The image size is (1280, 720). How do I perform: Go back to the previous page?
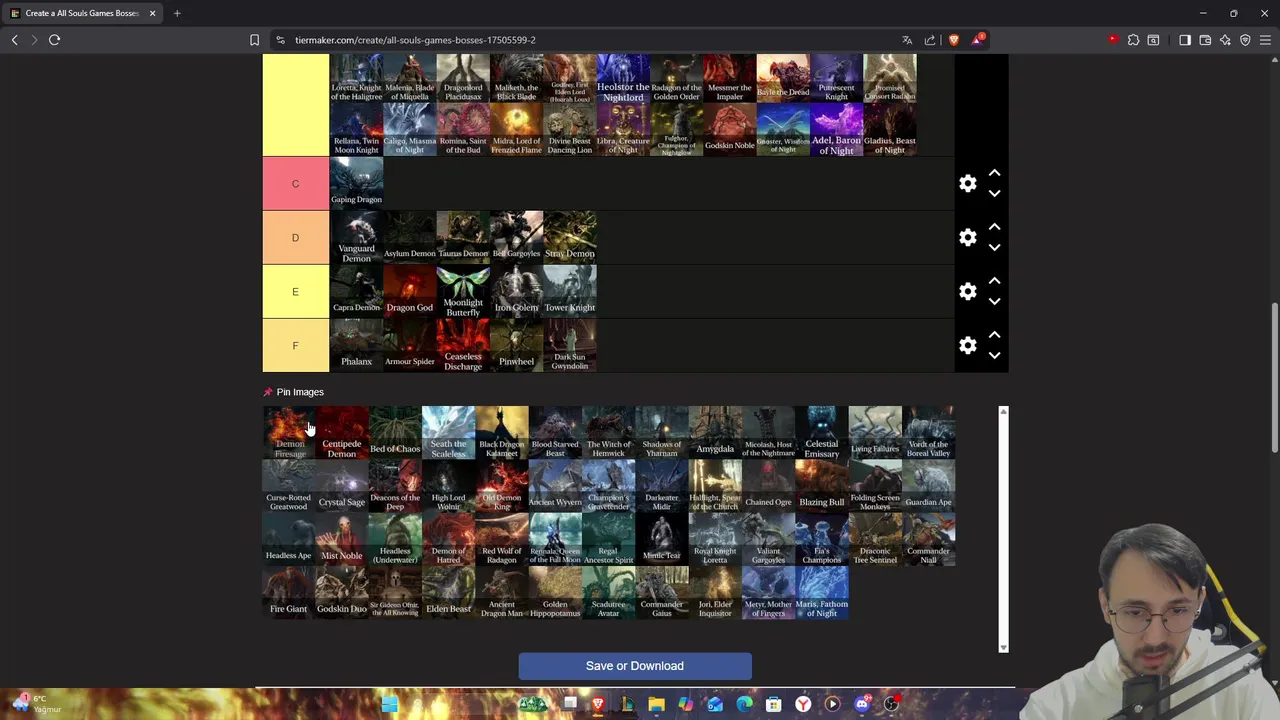pyautogui.click(x=14, y=40)
